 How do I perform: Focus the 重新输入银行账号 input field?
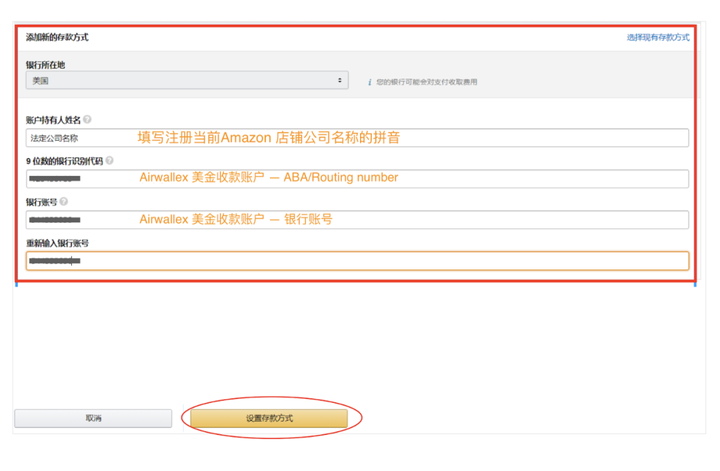pos(357,261)
